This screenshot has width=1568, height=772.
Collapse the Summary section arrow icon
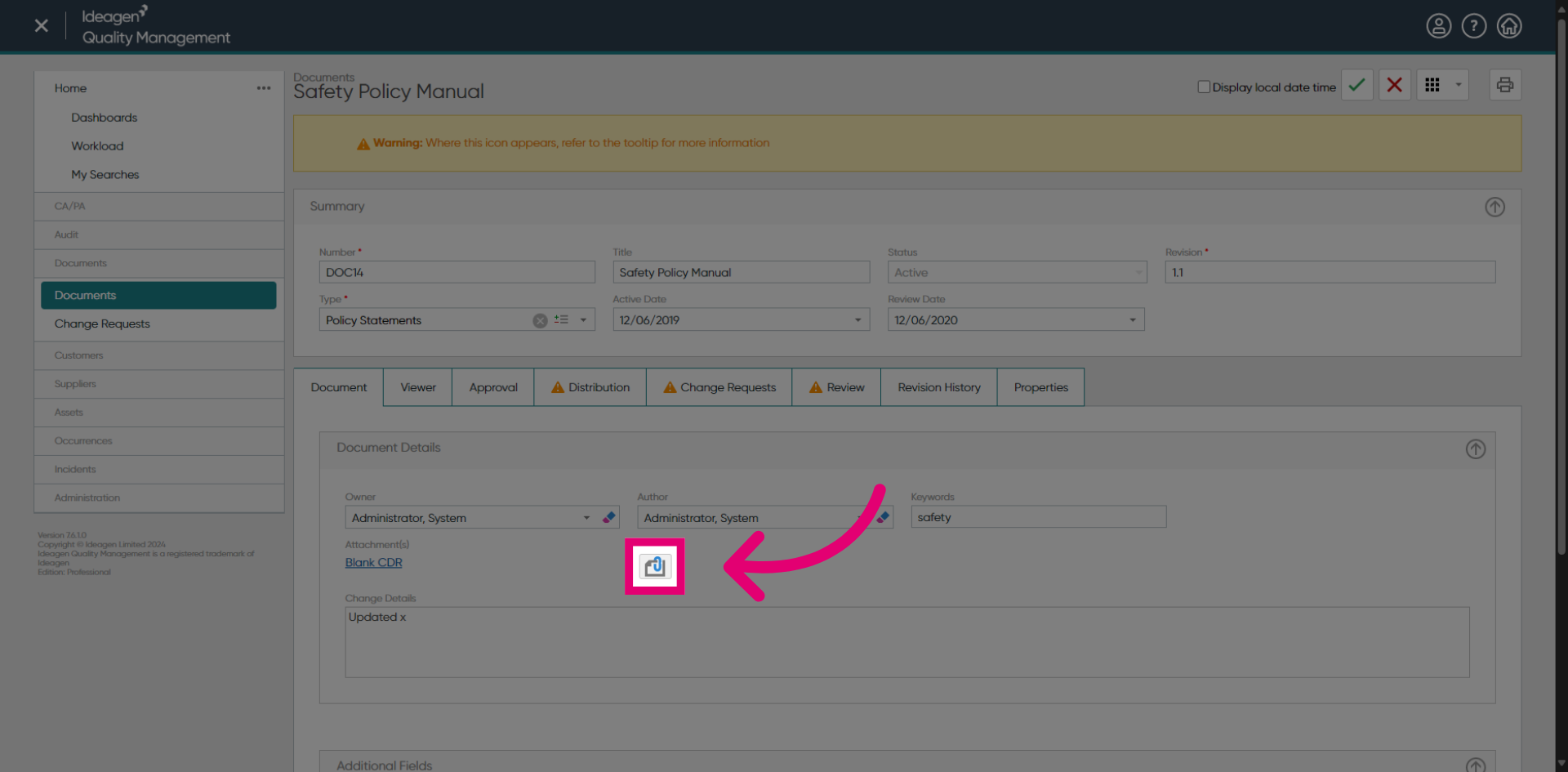click(x=1494, y=207)
